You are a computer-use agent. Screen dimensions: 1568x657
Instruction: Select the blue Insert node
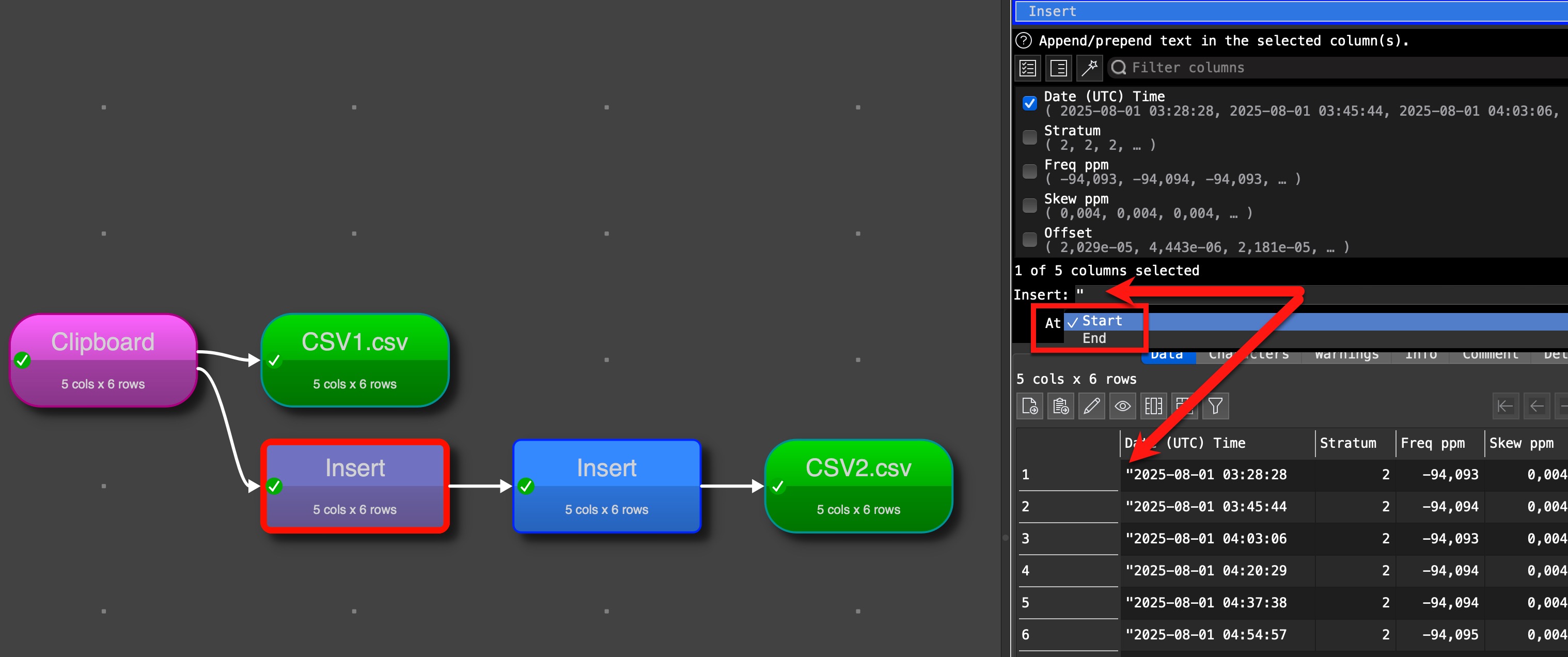point(606,486)
